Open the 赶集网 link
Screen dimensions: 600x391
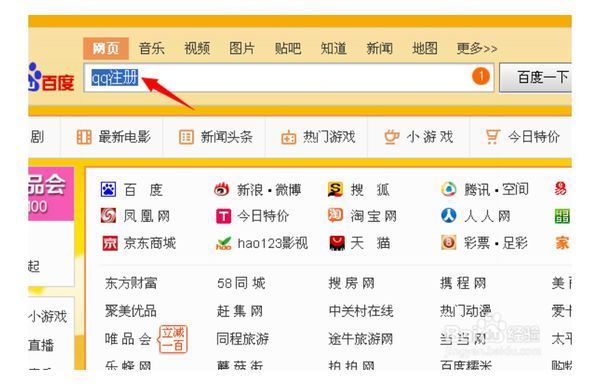point(240,311)
